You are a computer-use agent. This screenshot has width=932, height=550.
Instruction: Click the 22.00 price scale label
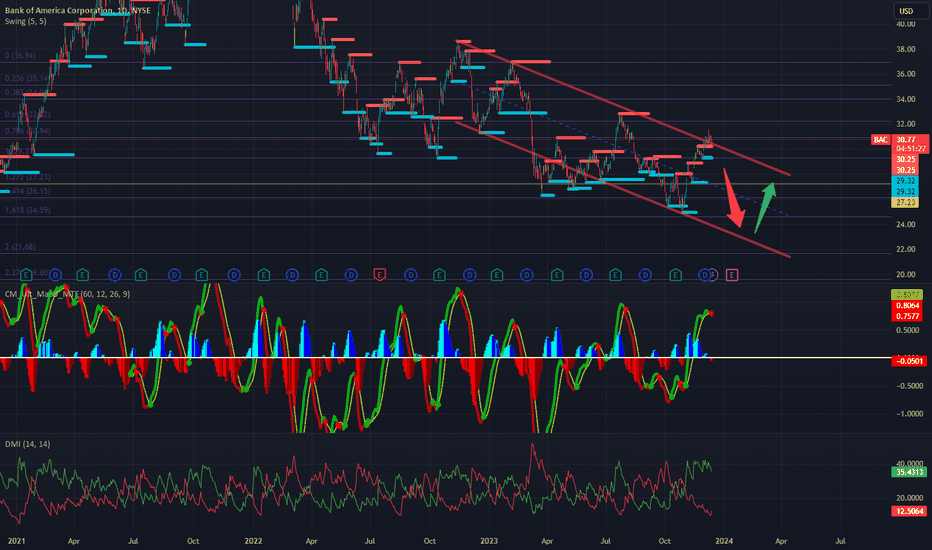pyautogui.click(x=906, y=249)
